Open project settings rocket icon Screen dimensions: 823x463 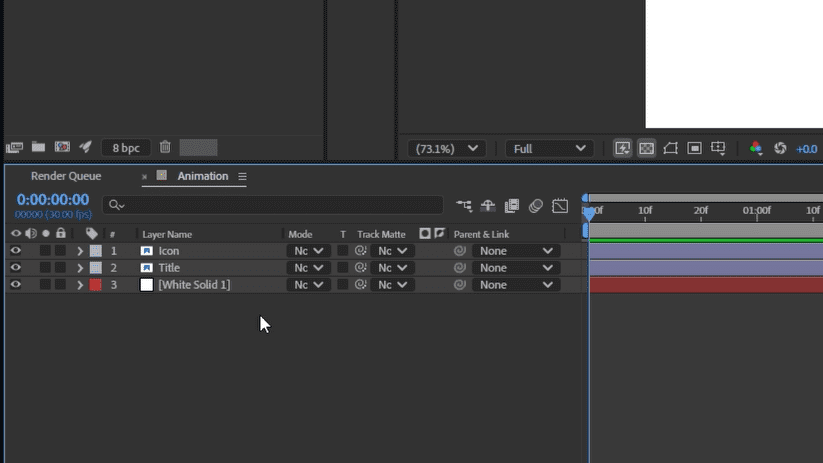click(86, 147)
